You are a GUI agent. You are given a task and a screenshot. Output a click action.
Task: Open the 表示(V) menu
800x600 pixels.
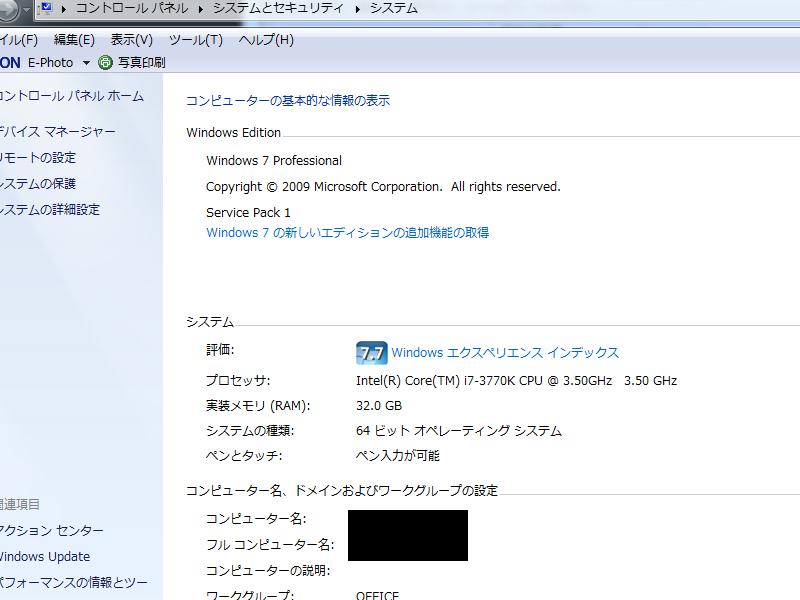[x=132, y=40]
